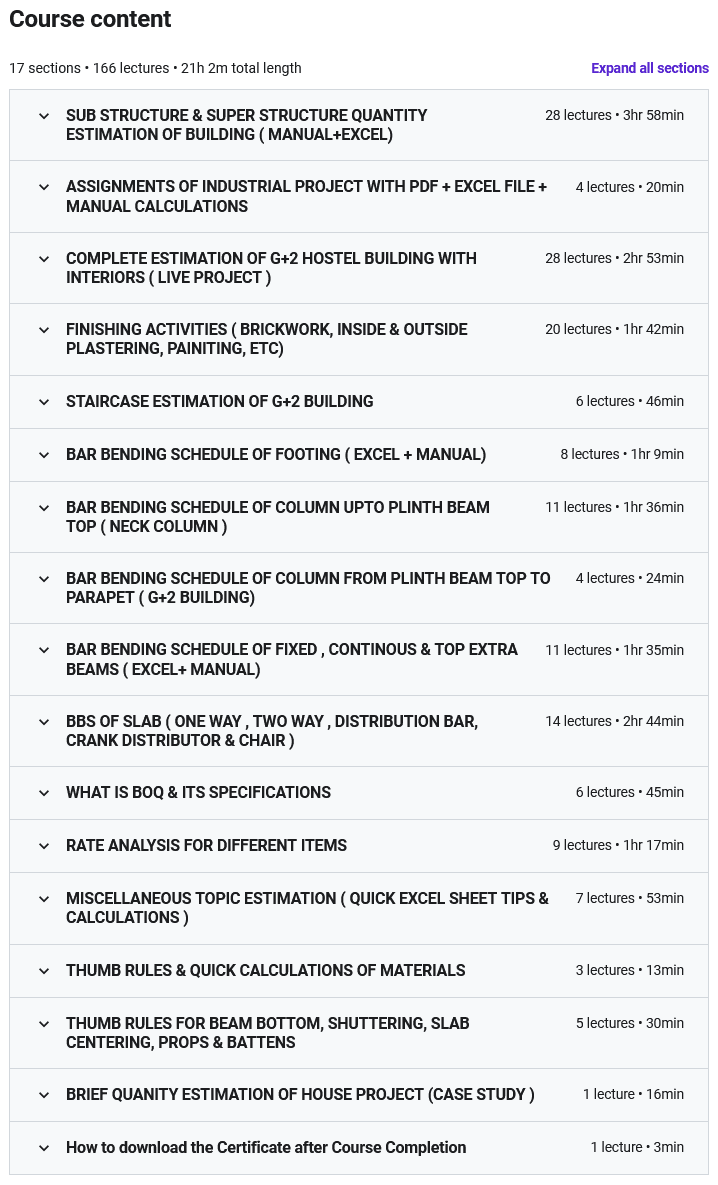Expand the PLINTH BEAM TOP TO PARAPET chevron

(x=44, y=579)
